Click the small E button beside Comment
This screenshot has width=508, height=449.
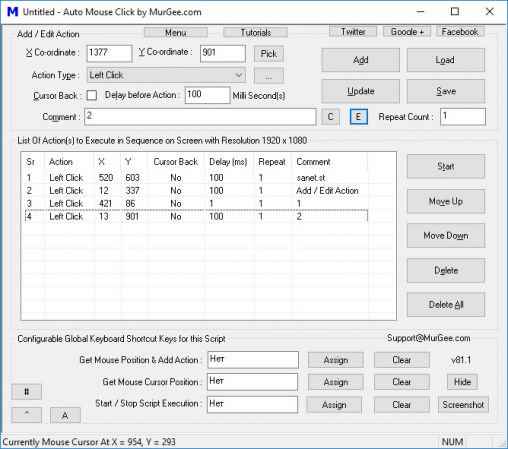(359, 117)
